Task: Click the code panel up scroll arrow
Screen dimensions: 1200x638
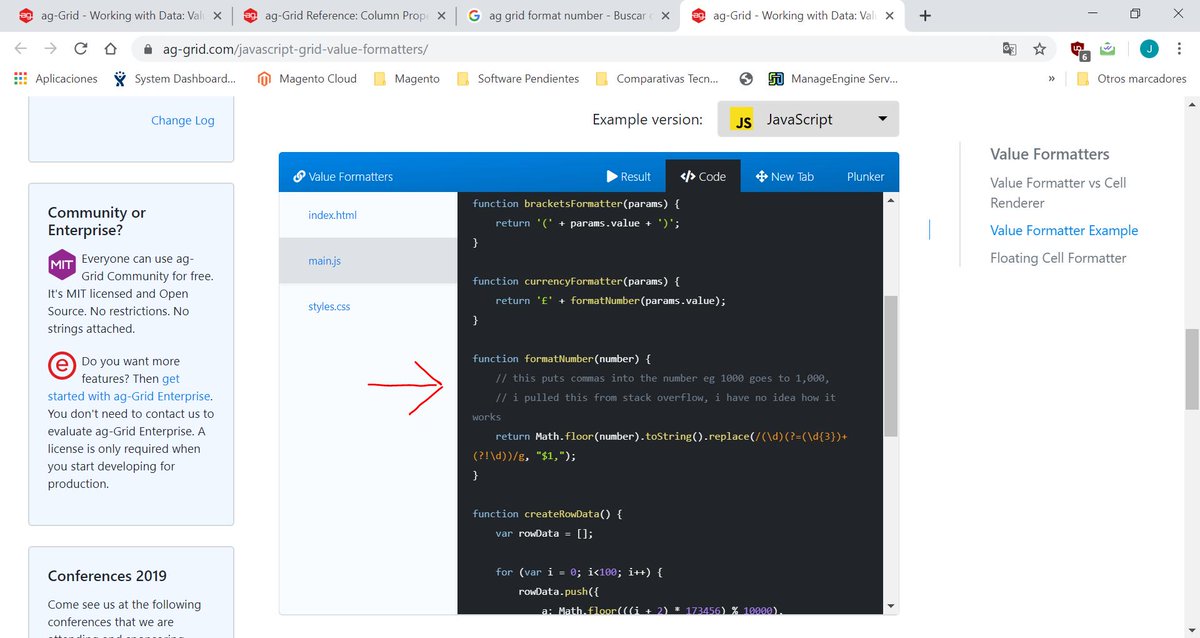Action: tap(891, 200)
